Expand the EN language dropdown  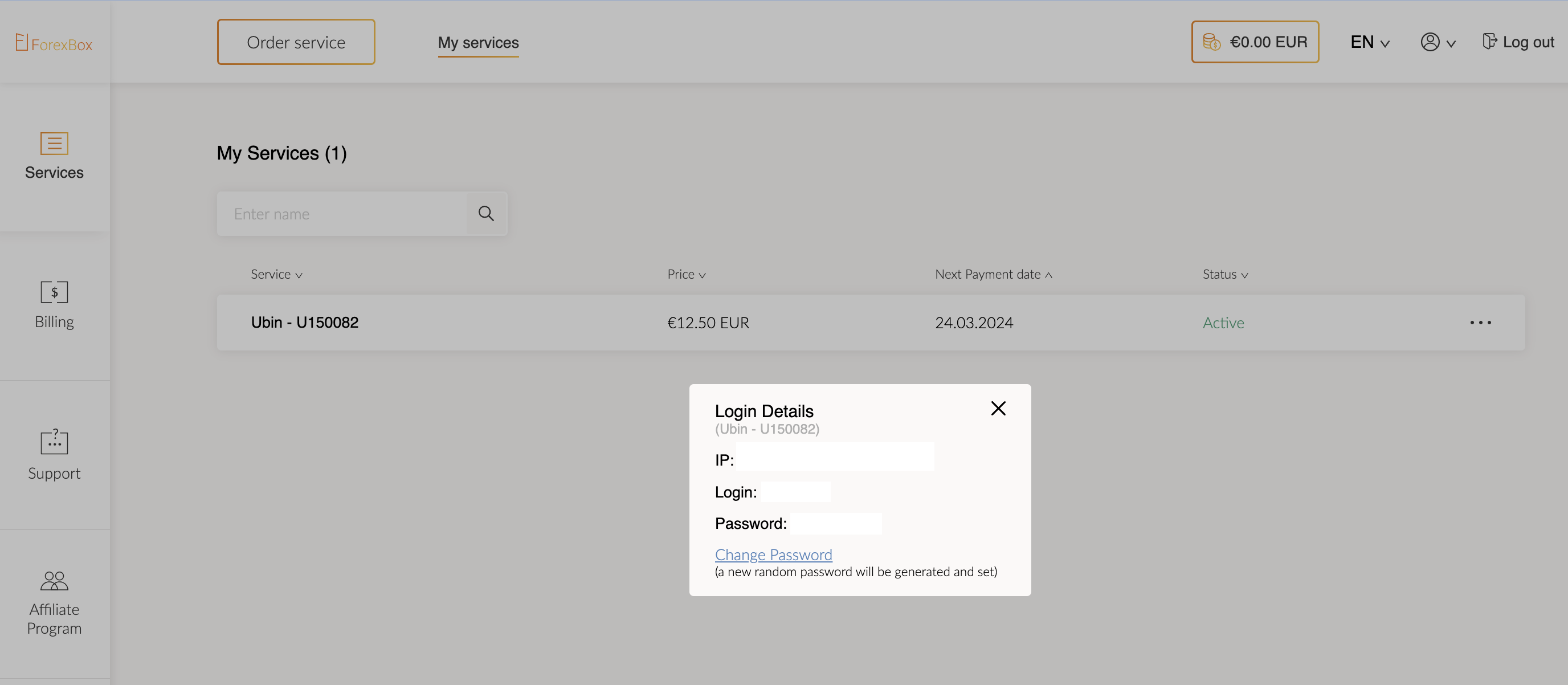(1370, 42)
